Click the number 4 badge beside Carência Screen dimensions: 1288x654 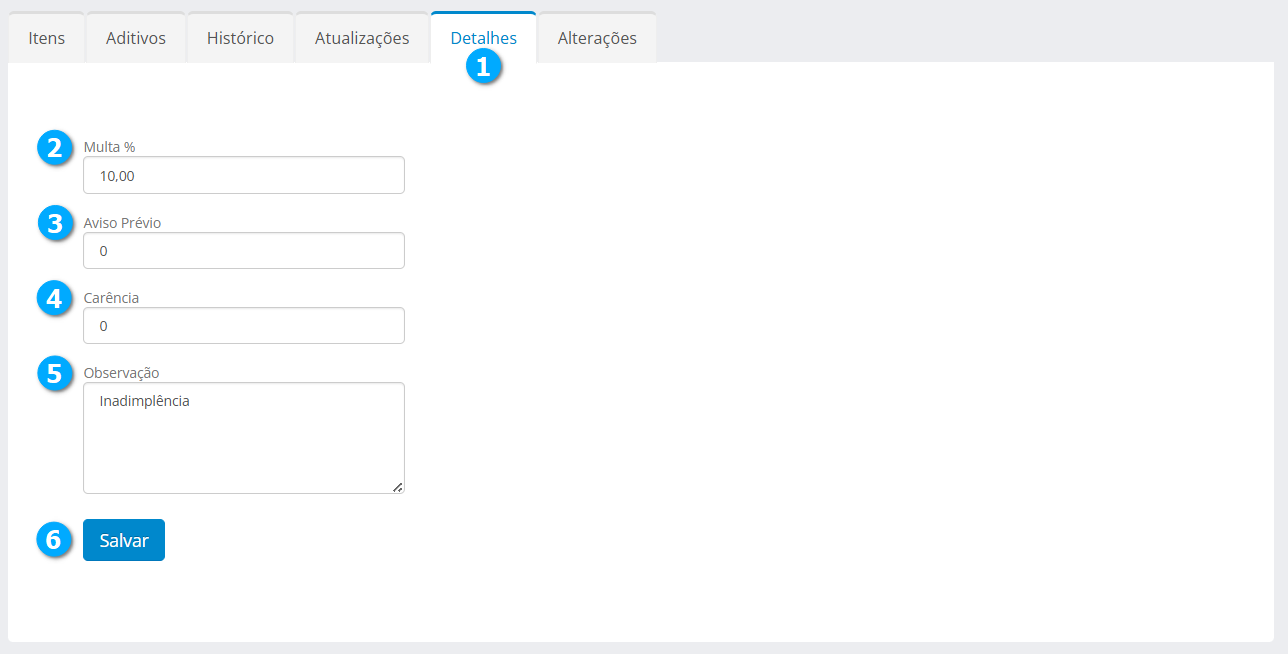pyautogui.click(x=54, y=298)
